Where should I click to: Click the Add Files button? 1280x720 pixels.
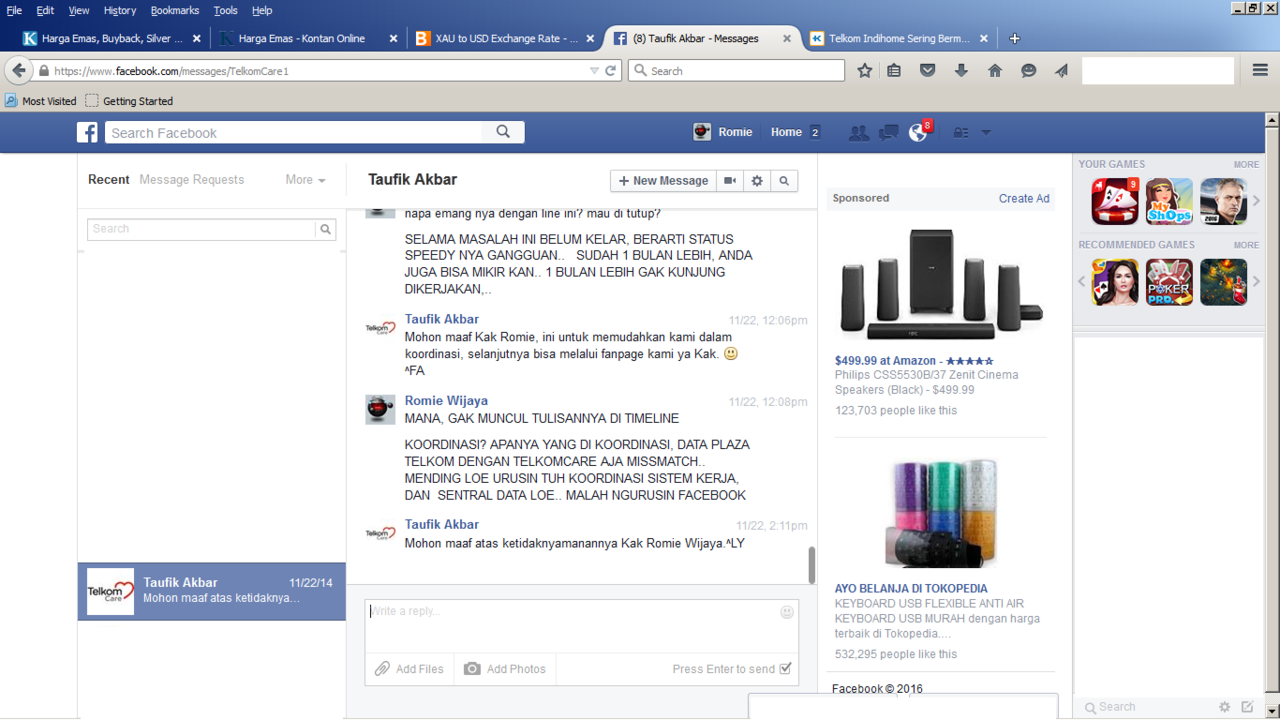[409, 669]
